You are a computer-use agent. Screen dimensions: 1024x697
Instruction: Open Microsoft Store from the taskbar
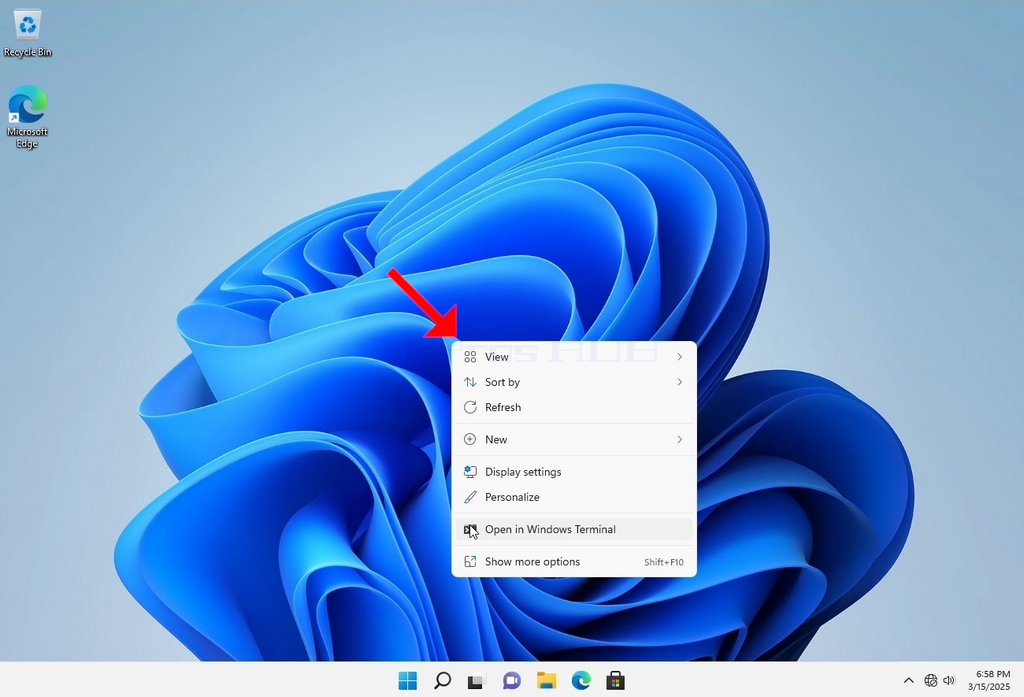615,681
